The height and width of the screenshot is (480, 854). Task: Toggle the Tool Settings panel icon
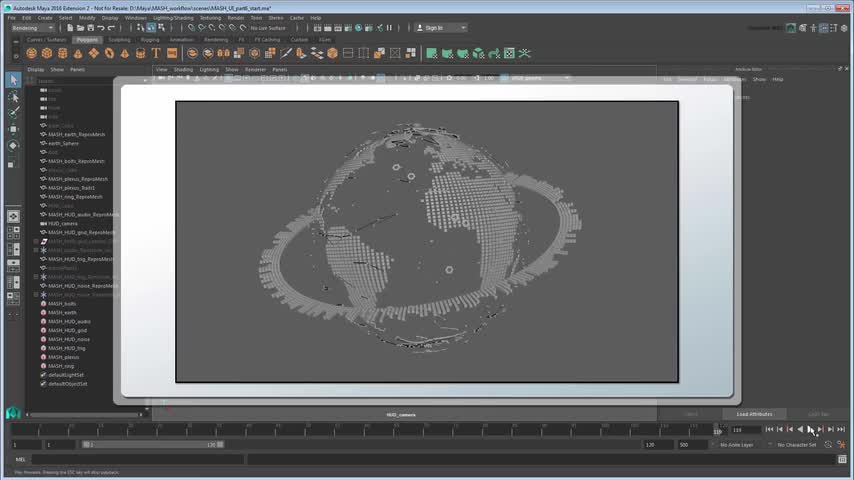point(834,28)
